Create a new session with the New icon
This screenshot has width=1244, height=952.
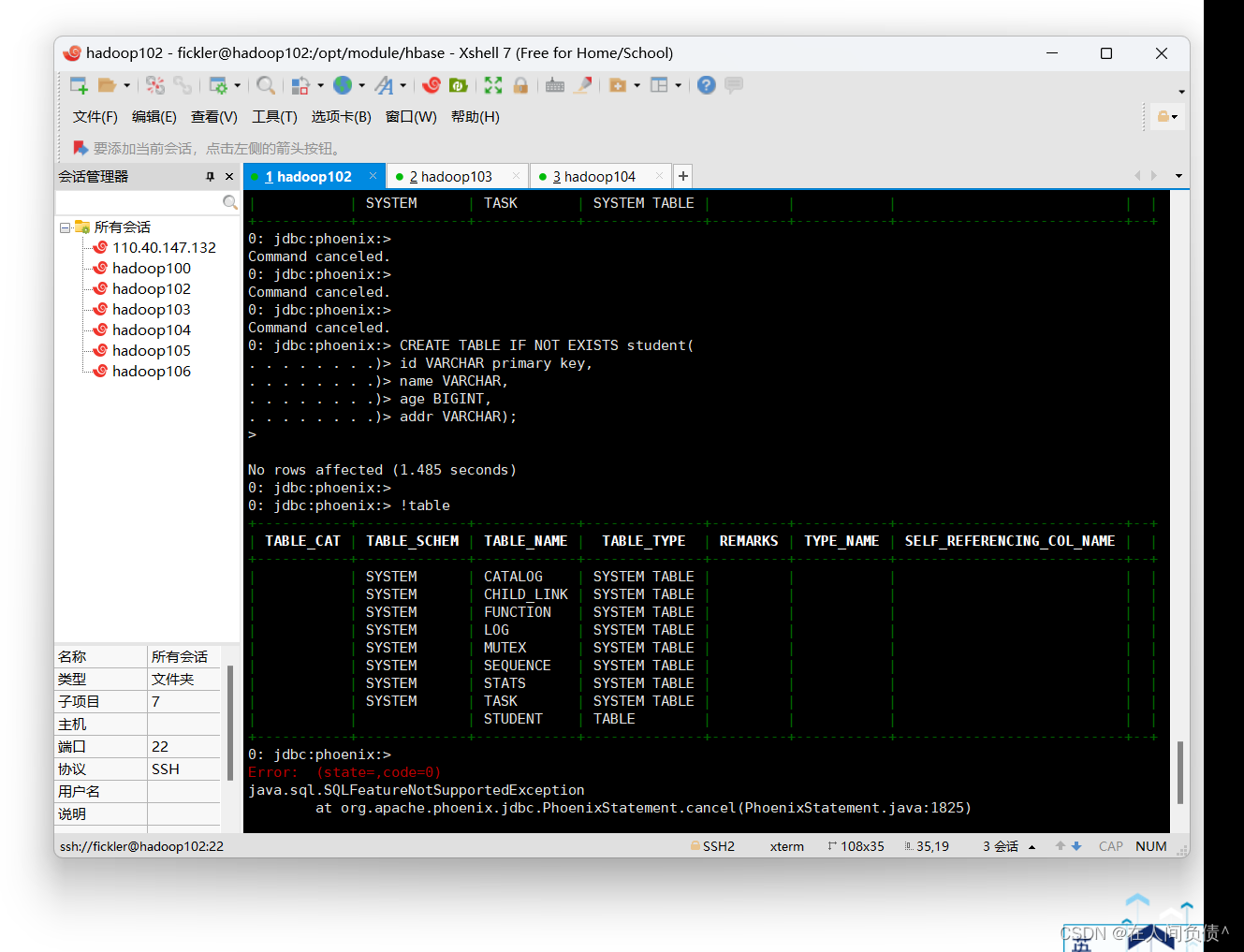coord(79,85)
